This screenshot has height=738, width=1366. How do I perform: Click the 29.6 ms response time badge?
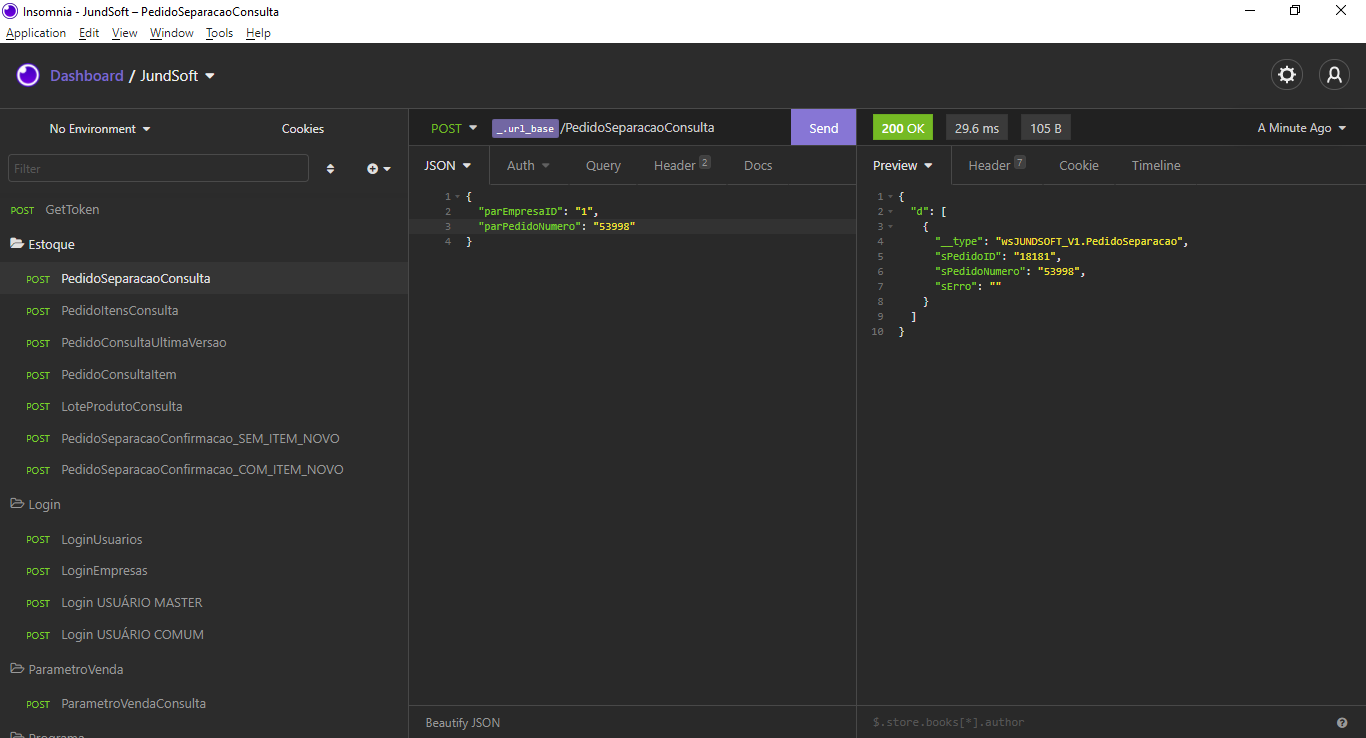tap(977, 128)
